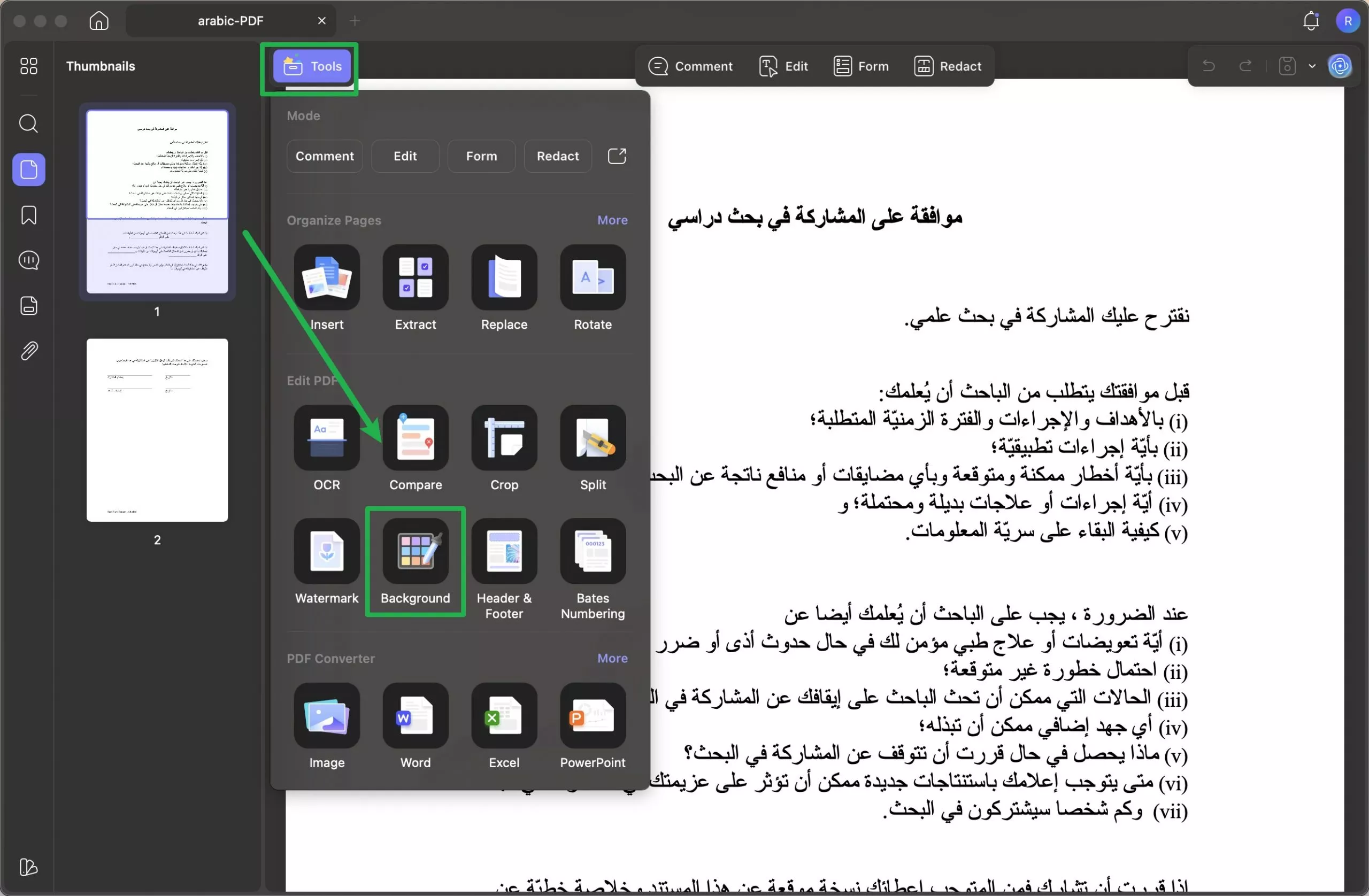Viewport: 1369px width, 896px height.
Task: Open the Attachments panel
Action: [x=28, y=351]
